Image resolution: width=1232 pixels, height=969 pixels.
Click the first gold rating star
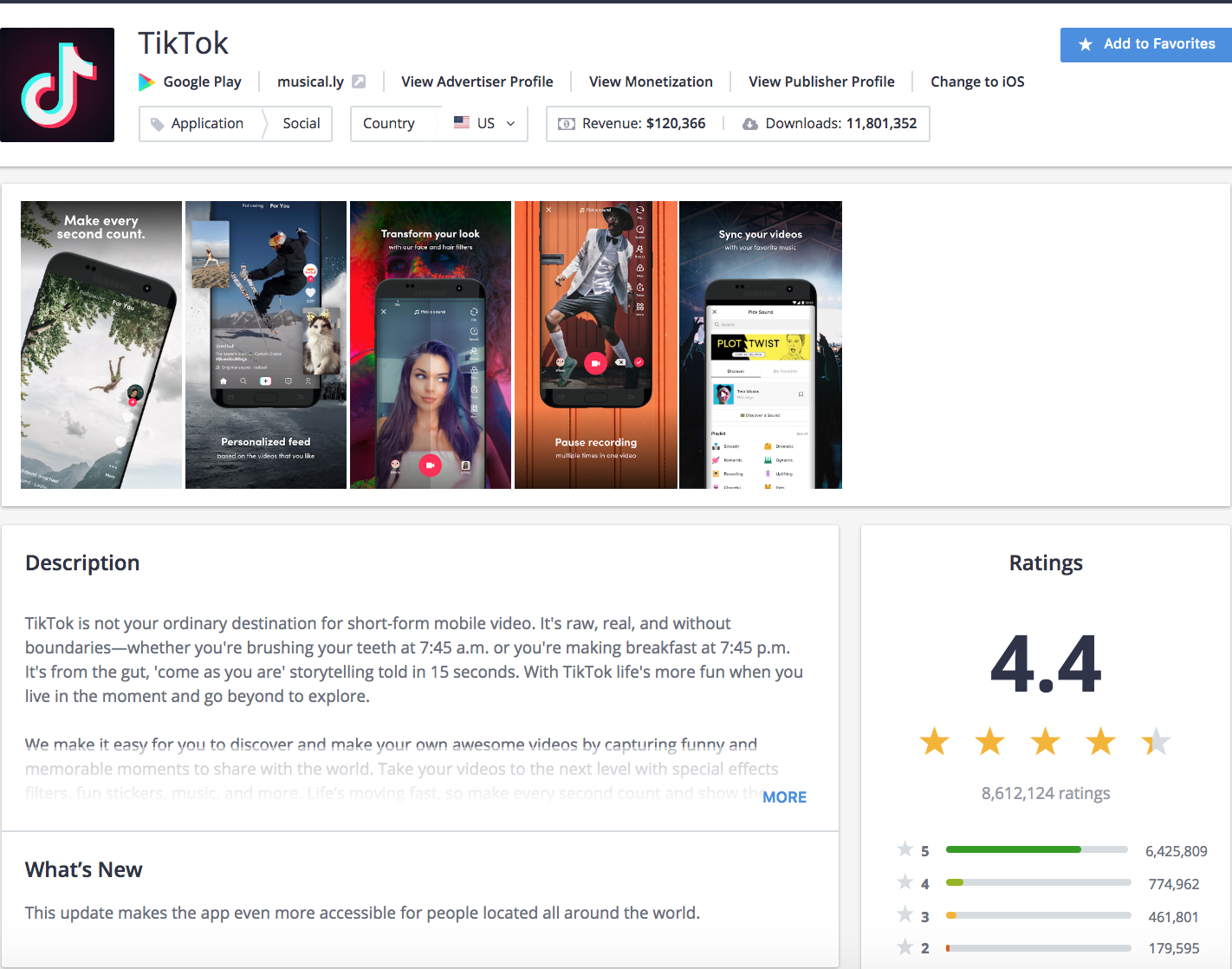[935, 742]
